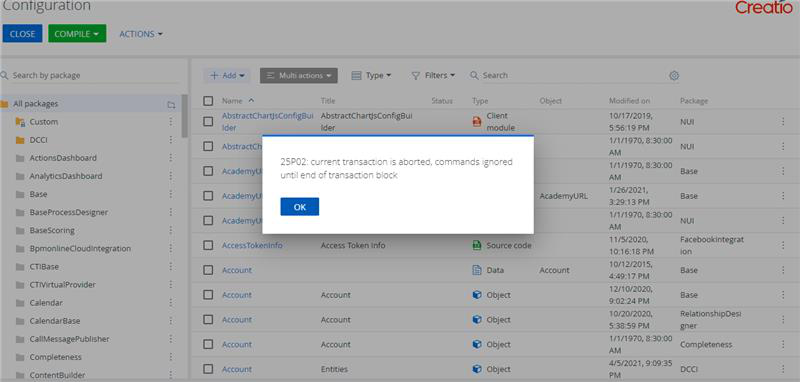This screenshot has height=382, width=800.
Task: Click the blue Close button
Action: (22, 34)
